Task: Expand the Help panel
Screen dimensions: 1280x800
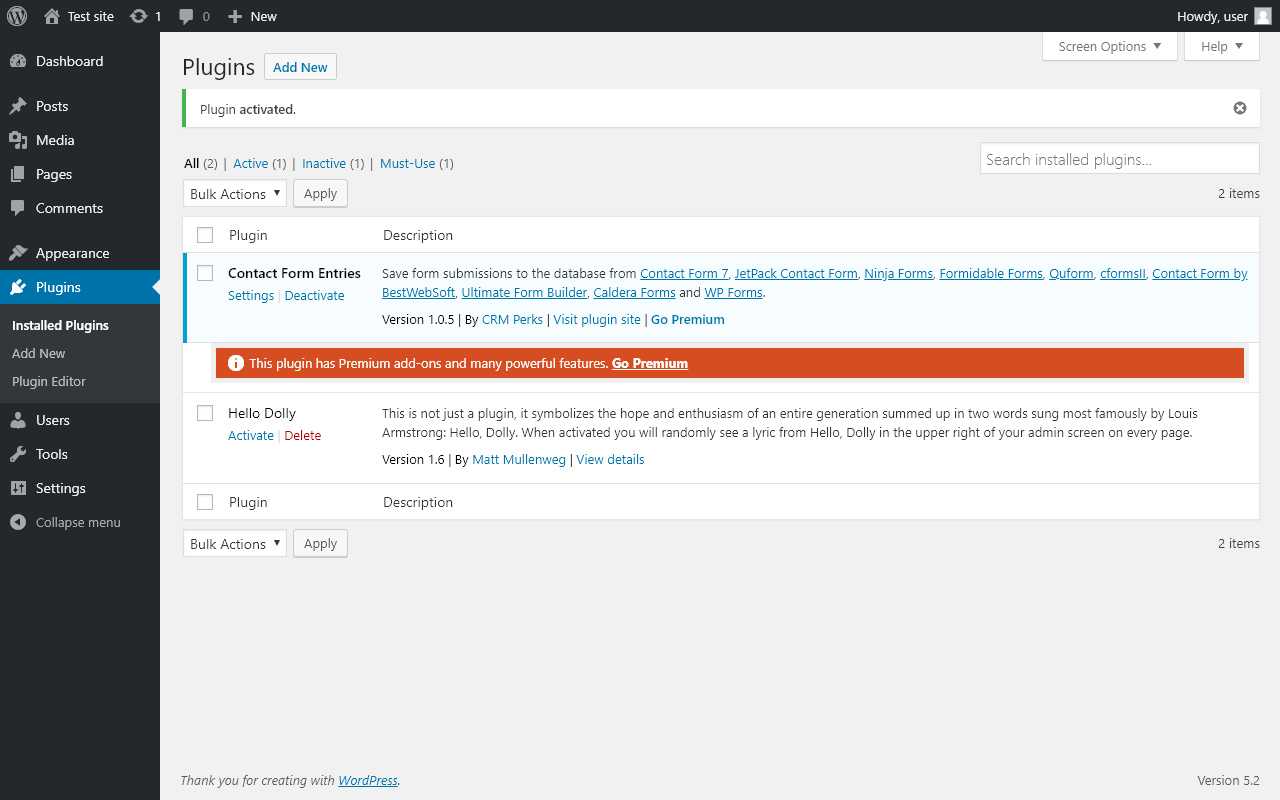Action: point(1222,46)
